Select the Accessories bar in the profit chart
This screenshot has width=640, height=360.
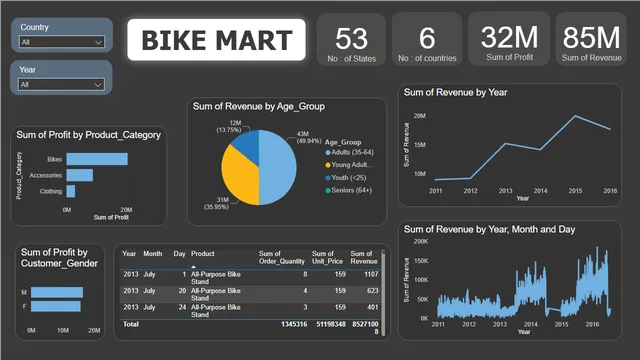click(x=80, y=175)
